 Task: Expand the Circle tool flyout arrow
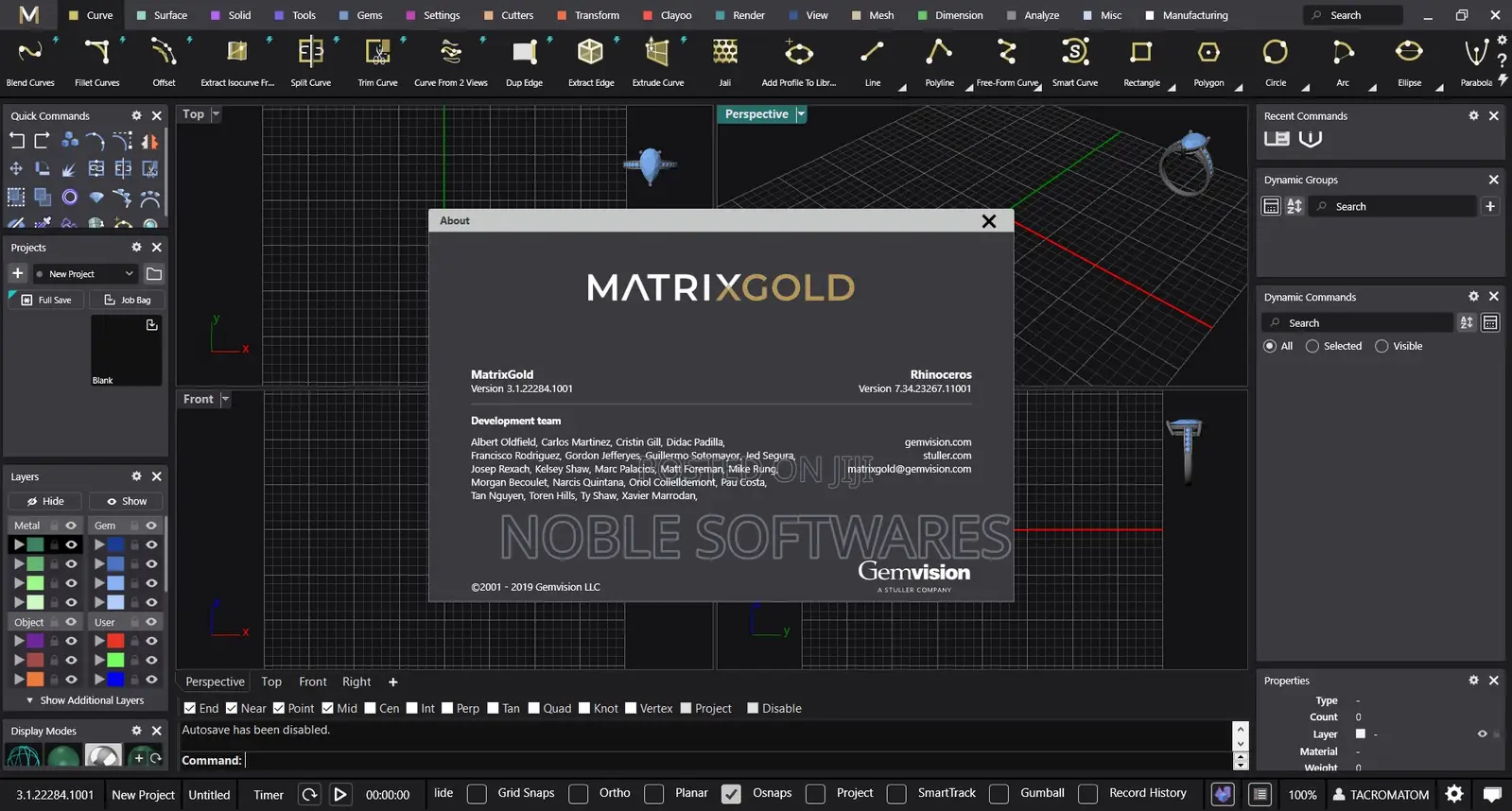coord(1306,87)
